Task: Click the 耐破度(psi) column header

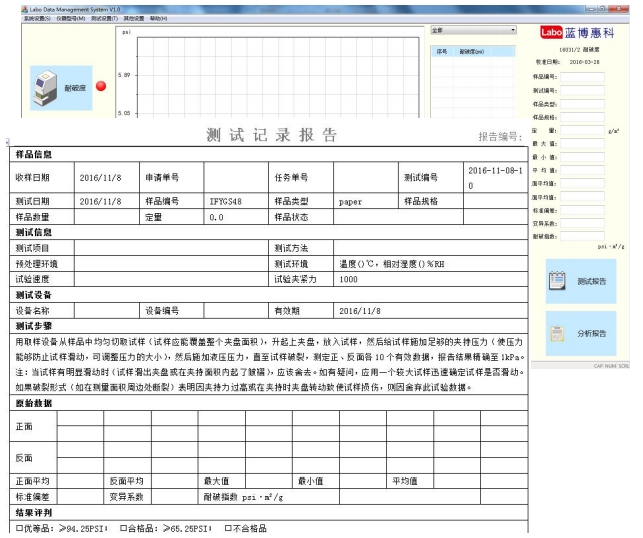Action: point(472,52)
